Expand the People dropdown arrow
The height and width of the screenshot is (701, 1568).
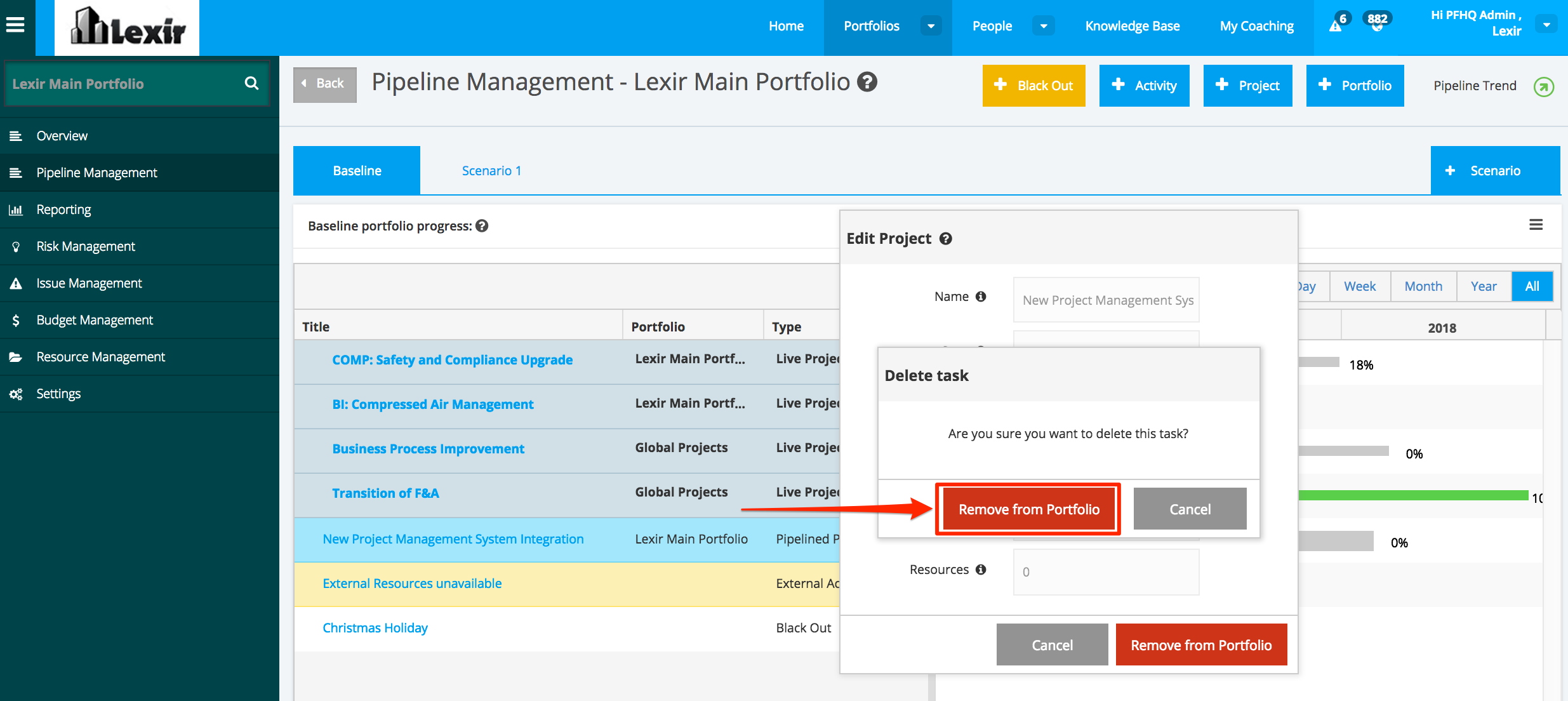pos(1043,26)
